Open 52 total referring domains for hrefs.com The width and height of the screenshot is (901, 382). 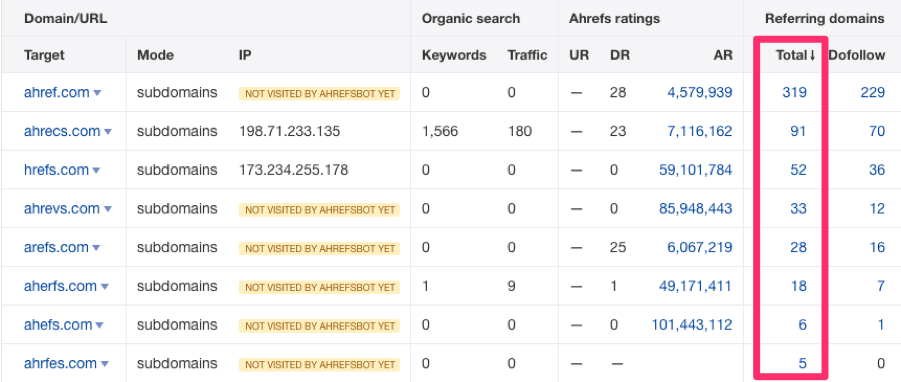(798, 169)
